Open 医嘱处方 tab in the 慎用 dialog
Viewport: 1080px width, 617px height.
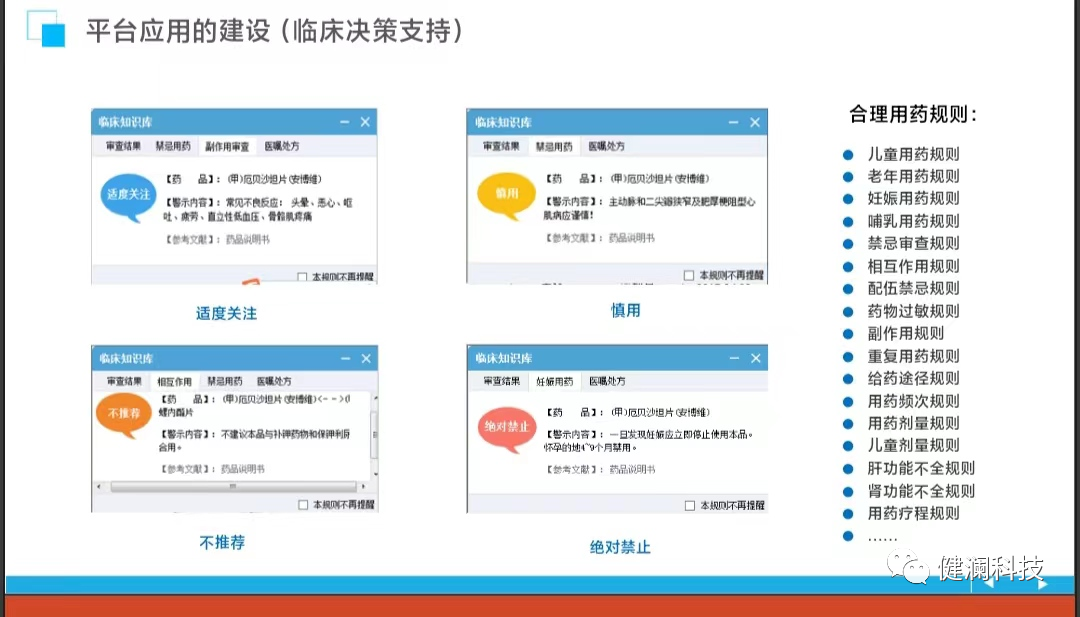point(607,146)
